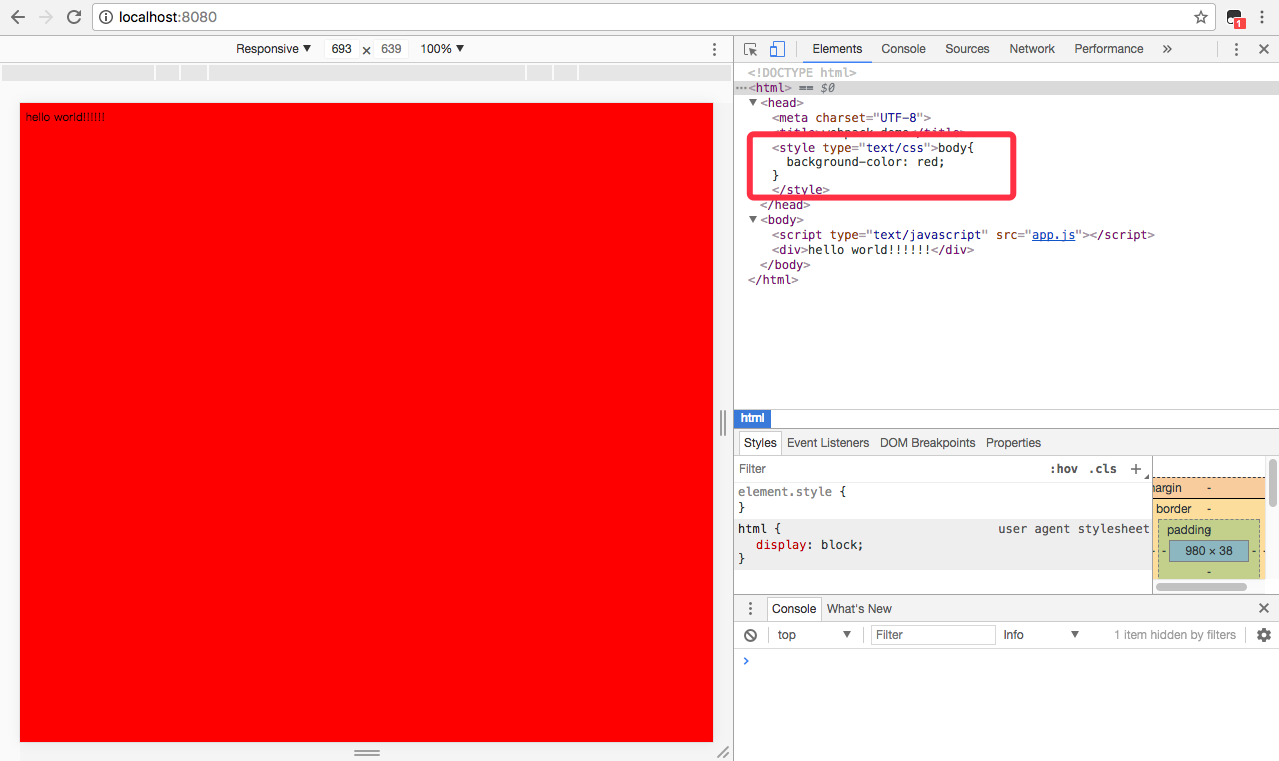Select the meta charset UTF-8 node
The height and width of the screenshot is (761, 1279).
[851, 118]
